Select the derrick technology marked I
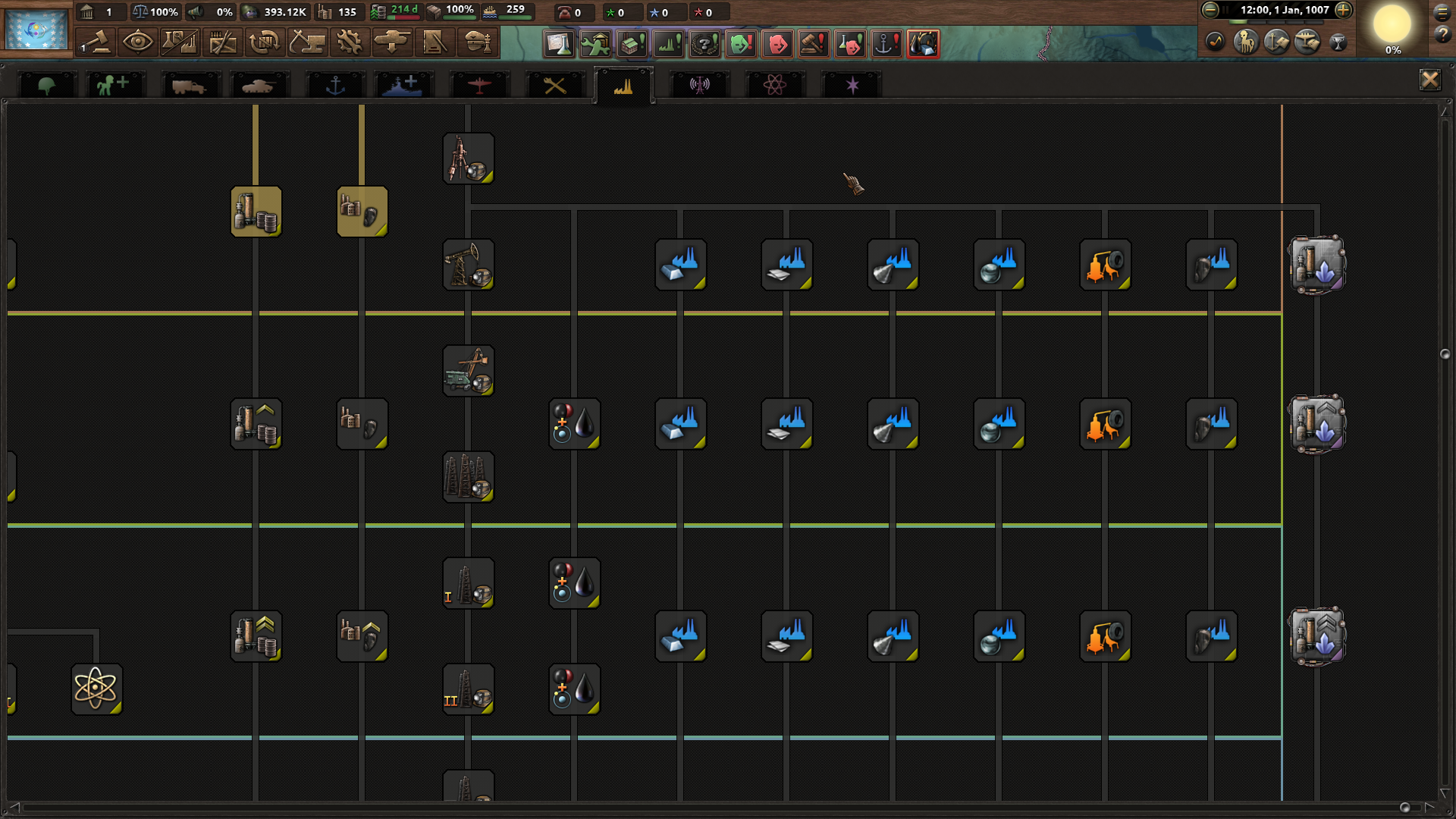Screen dimensions: 1456x819 [469, 583]
